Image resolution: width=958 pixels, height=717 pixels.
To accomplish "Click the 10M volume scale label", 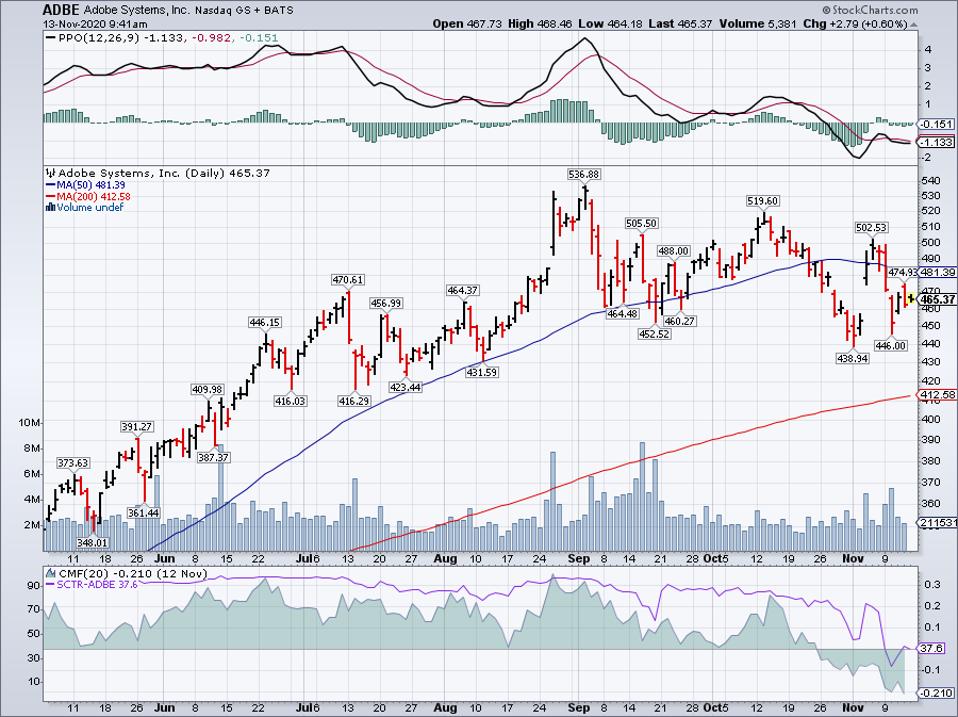I will coord(29,423).
